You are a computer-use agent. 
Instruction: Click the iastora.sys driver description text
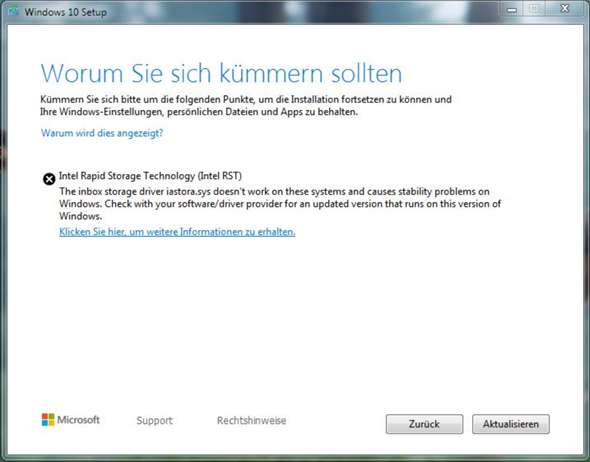pos(280,204)
